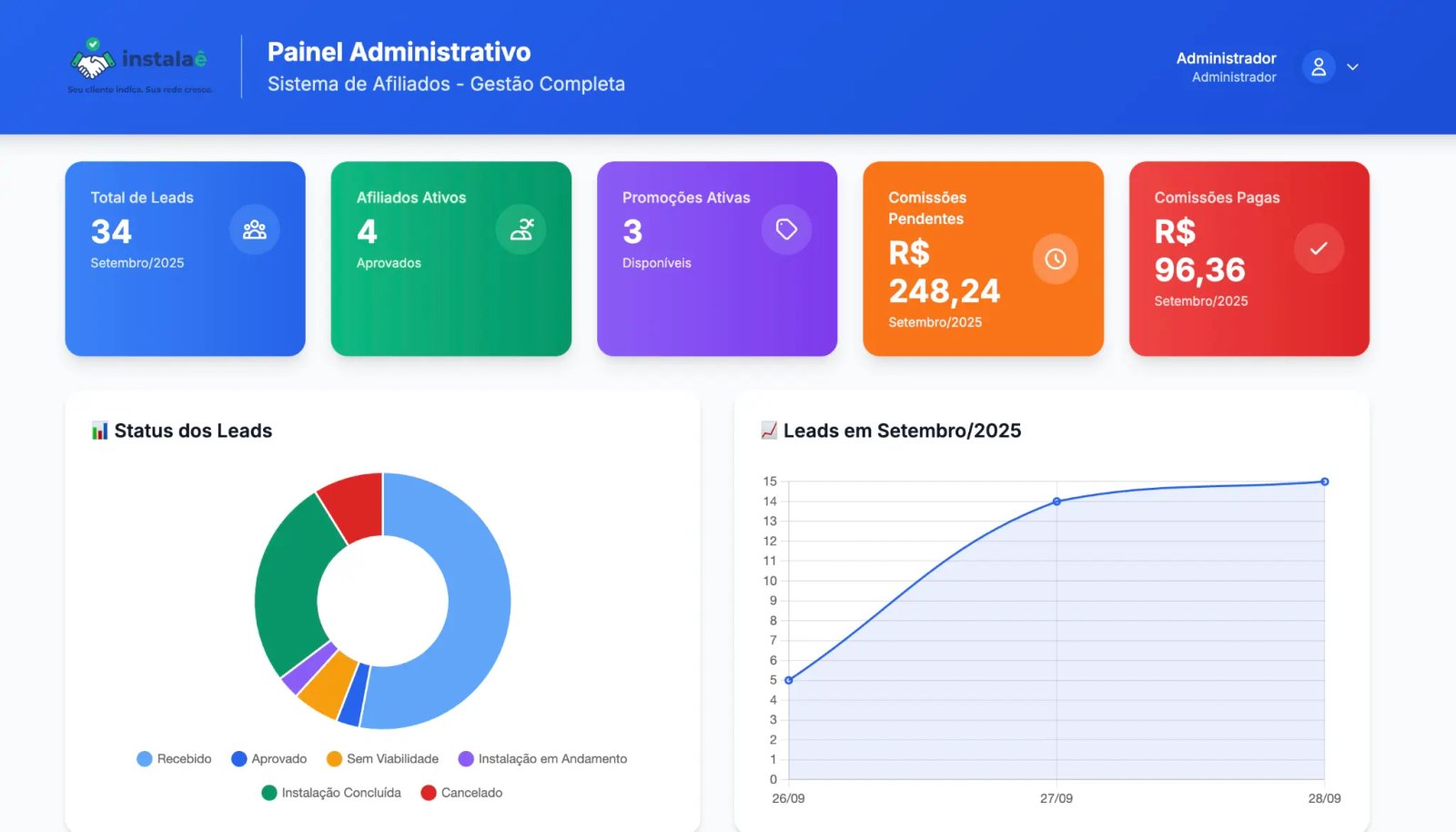The width and height of the screenshot is (1456, 832).
Task: Open the Administrador account name menu
Action: (1226, 58)
